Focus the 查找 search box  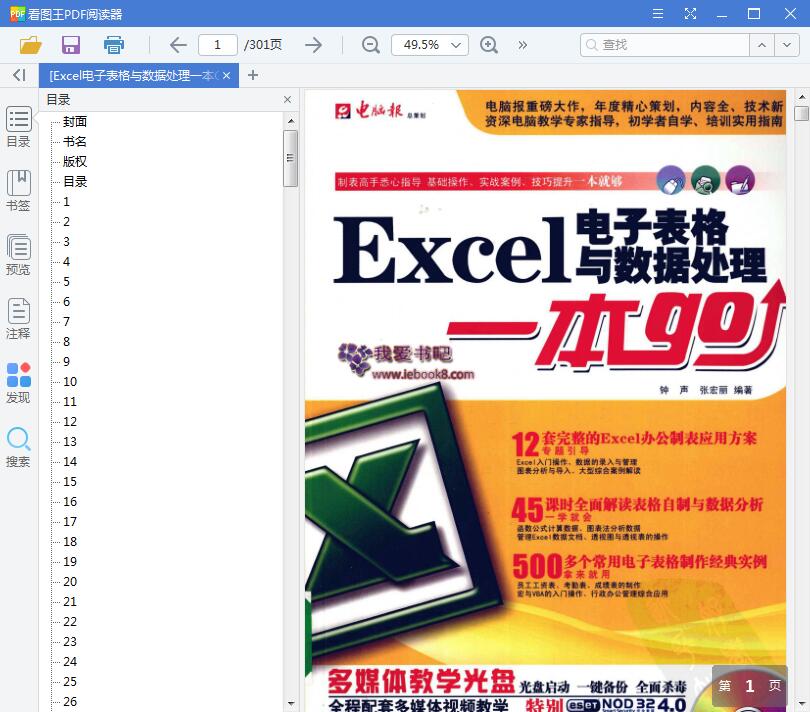(665, 45)
